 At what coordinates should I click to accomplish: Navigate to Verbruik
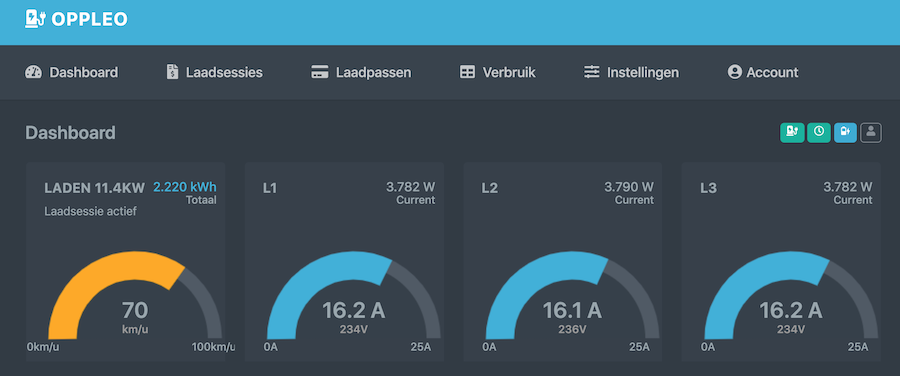click(x=498, y=72)
